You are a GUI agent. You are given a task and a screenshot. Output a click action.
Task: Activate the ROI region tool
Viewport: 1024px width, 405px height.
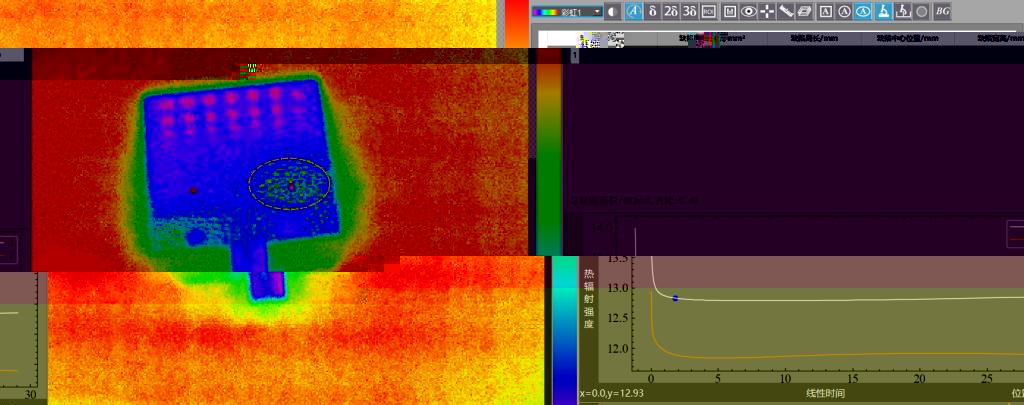tap(708, 11)
